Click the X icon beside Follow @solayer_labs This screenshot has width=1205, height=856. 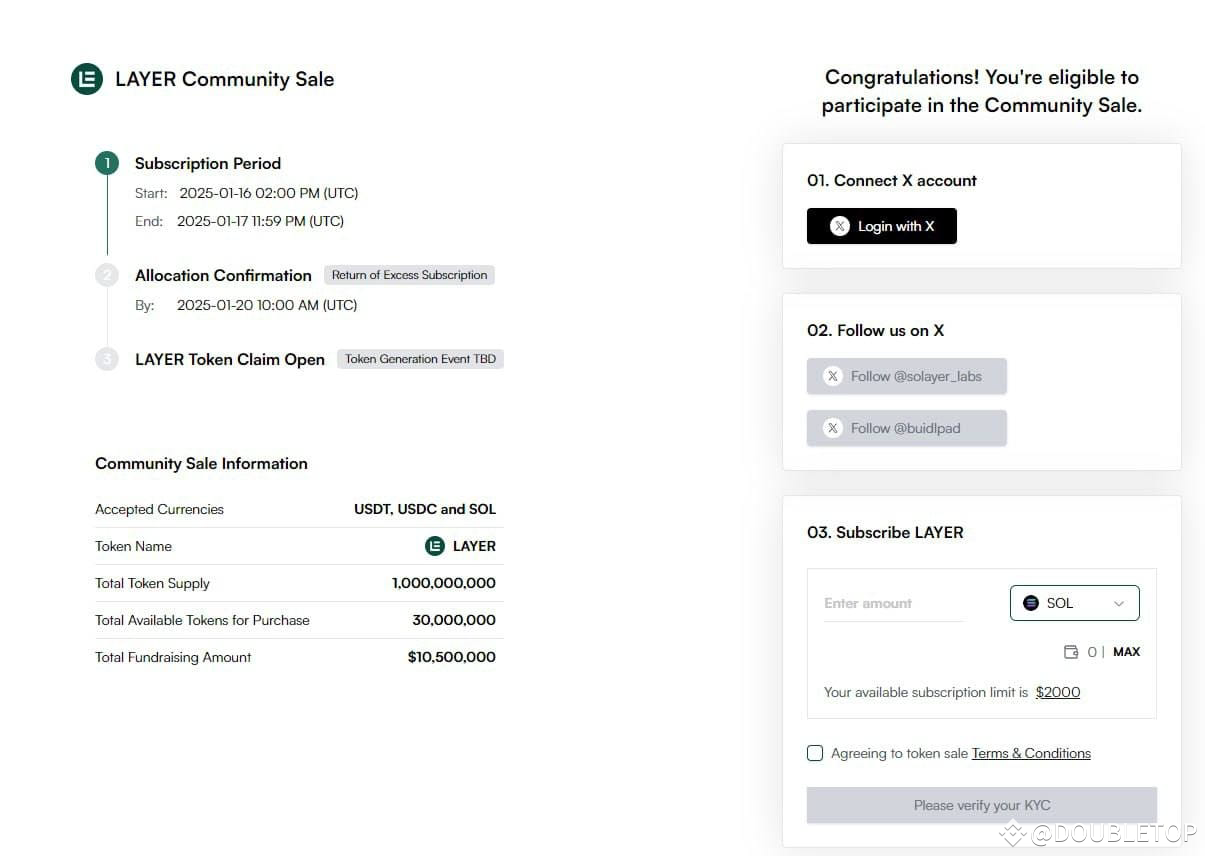pyautogui.click(x=833, y=376)
